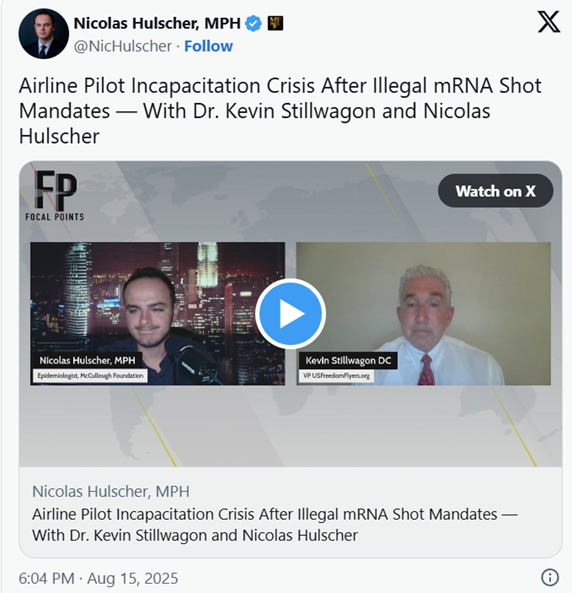
Task: Click the gold affiliation badge beside name
Action: pyautogui.click(x=275, y=23)
